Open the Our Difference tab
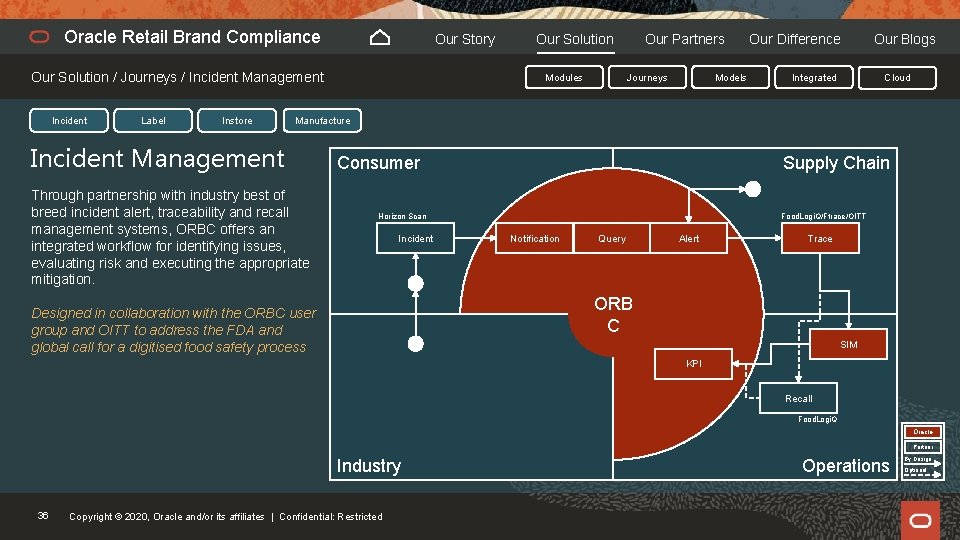960x540 pixels. [x=795, y=39]
